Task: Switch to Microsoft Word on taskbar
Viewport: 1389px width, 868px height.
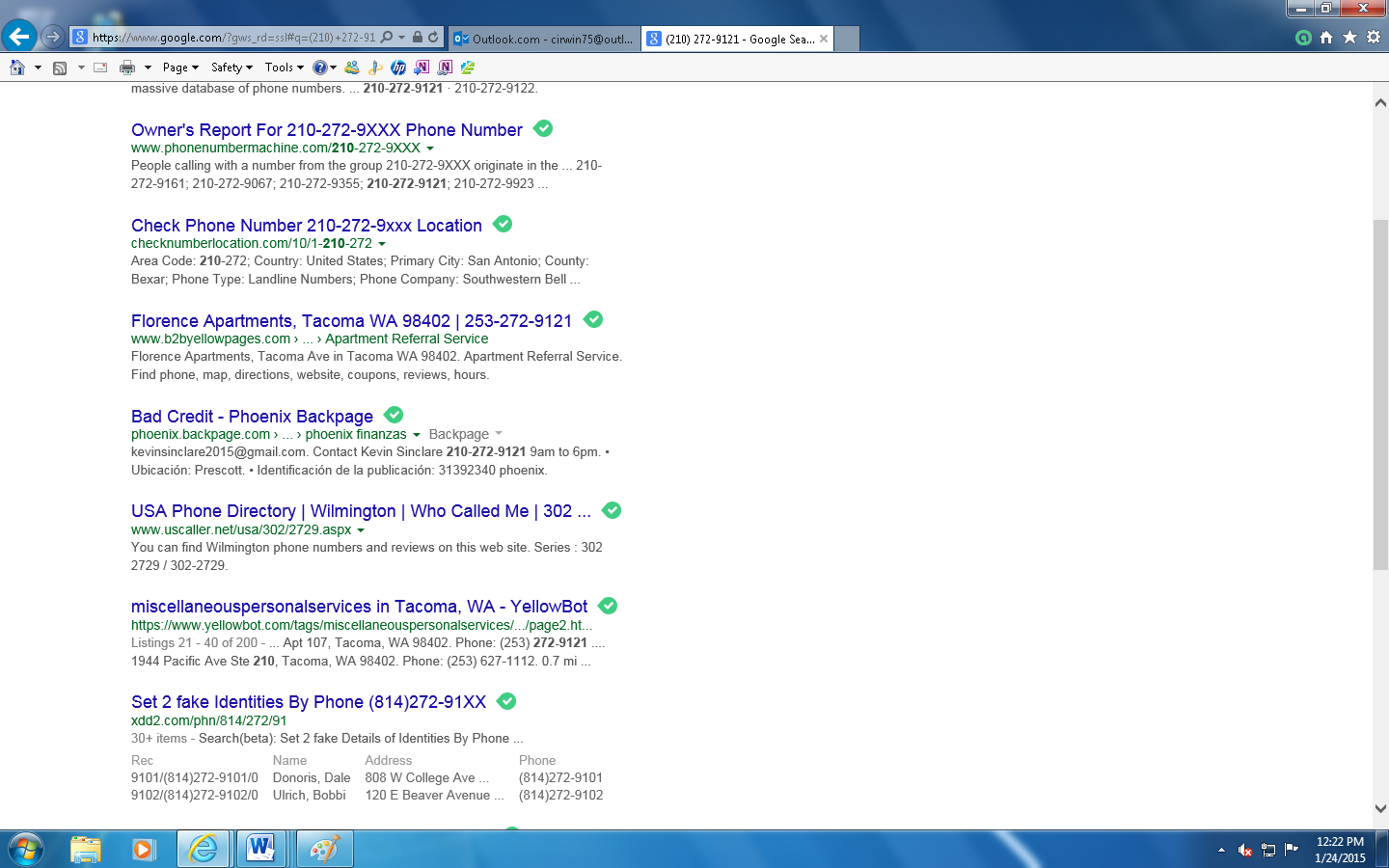Action: [x=261, y=849]
